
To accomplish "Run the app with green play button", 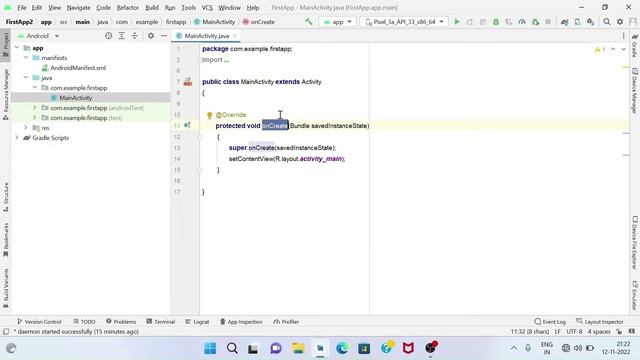I will [x=457, y=22].
